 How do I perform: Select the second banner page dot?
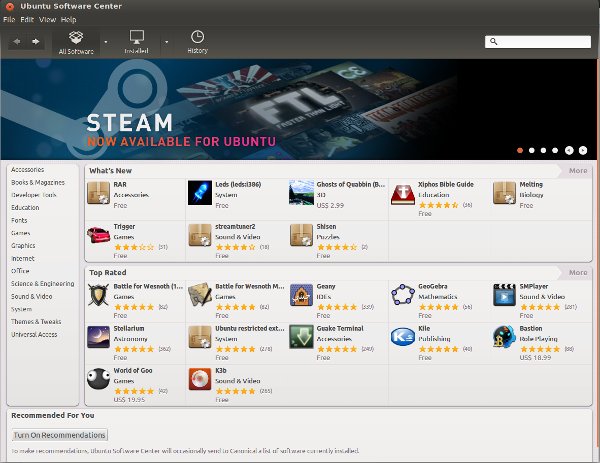532,150
